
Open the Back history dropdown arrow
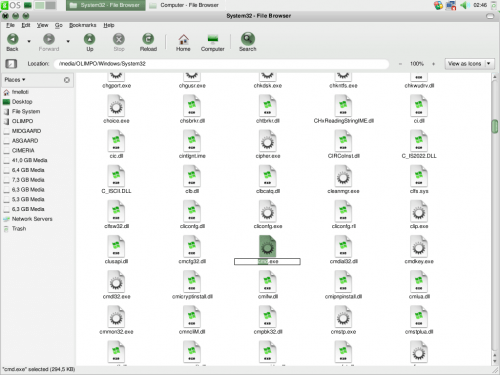(x=29, y=41)
